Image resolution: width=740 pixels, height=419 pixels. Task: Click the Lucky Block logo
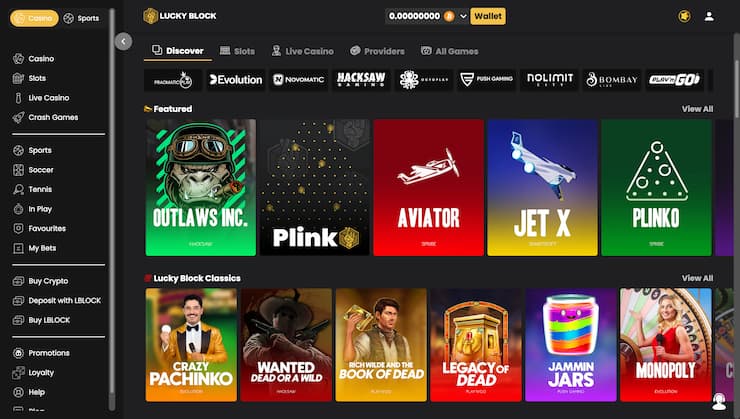tap(180, 16)
